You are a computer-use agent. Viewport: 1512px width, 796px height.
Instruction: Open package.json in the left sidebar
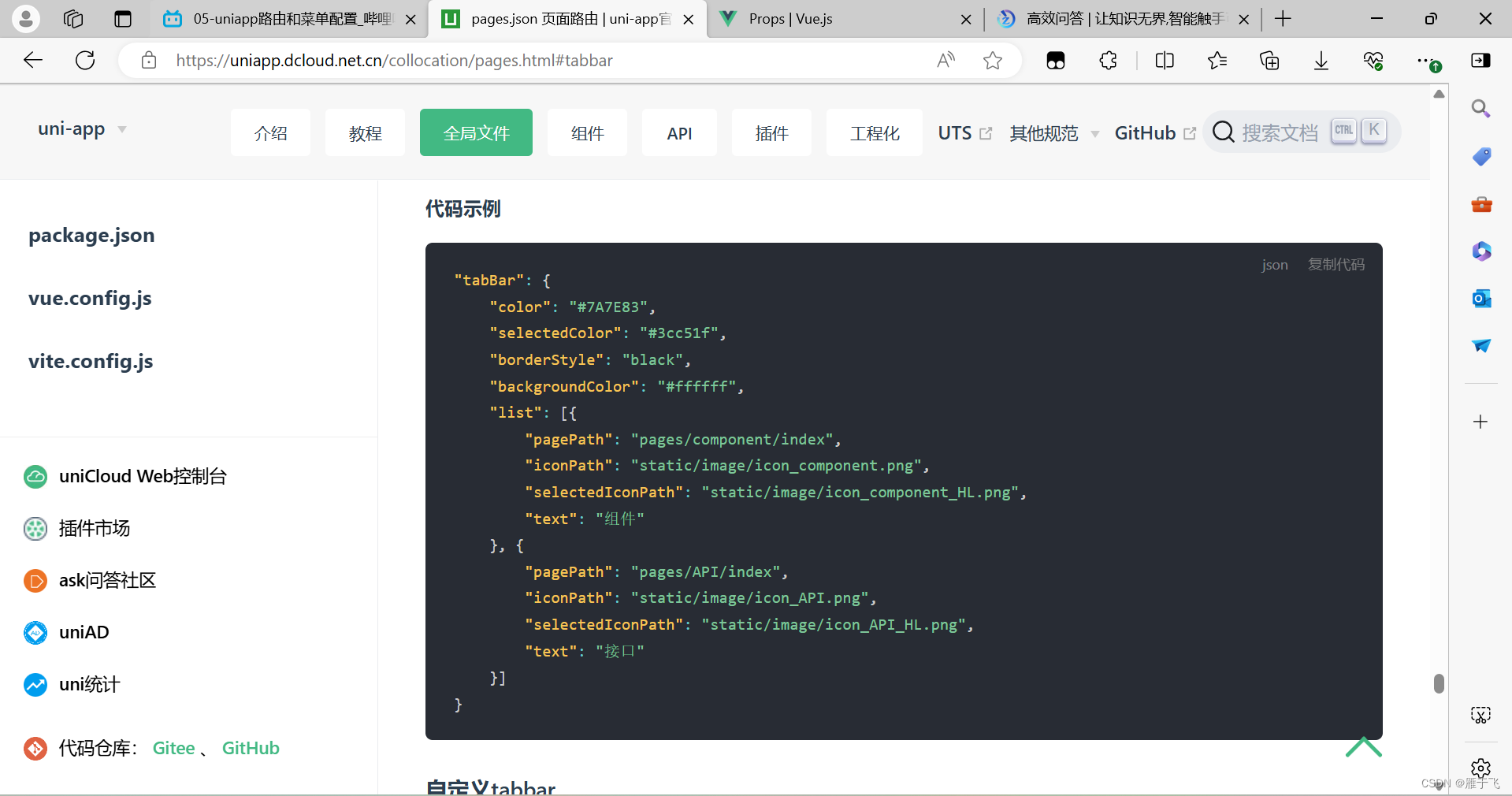tap(91, 235)
